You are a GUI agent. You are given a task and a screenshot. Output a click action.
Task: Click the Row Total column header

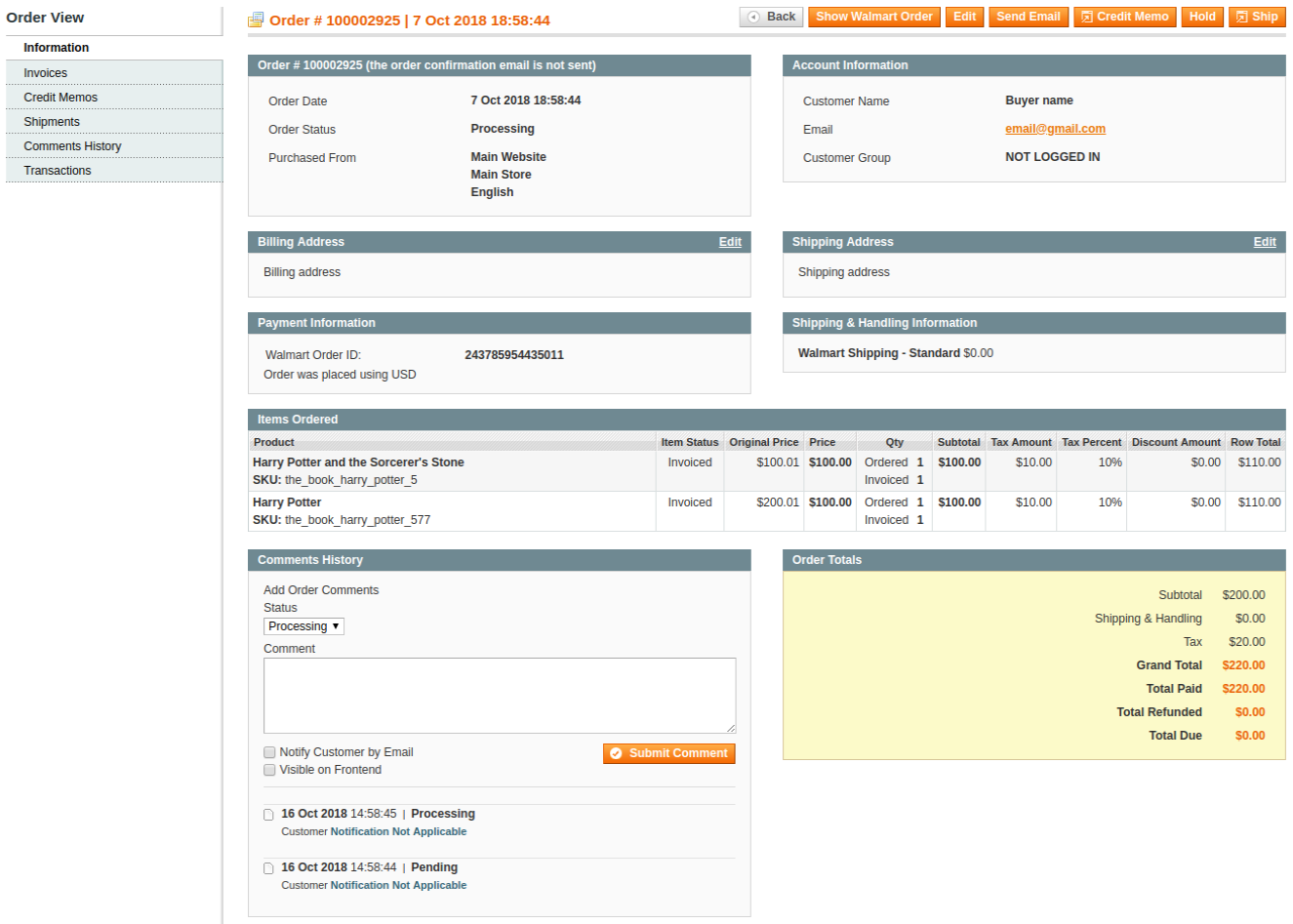1255,442
